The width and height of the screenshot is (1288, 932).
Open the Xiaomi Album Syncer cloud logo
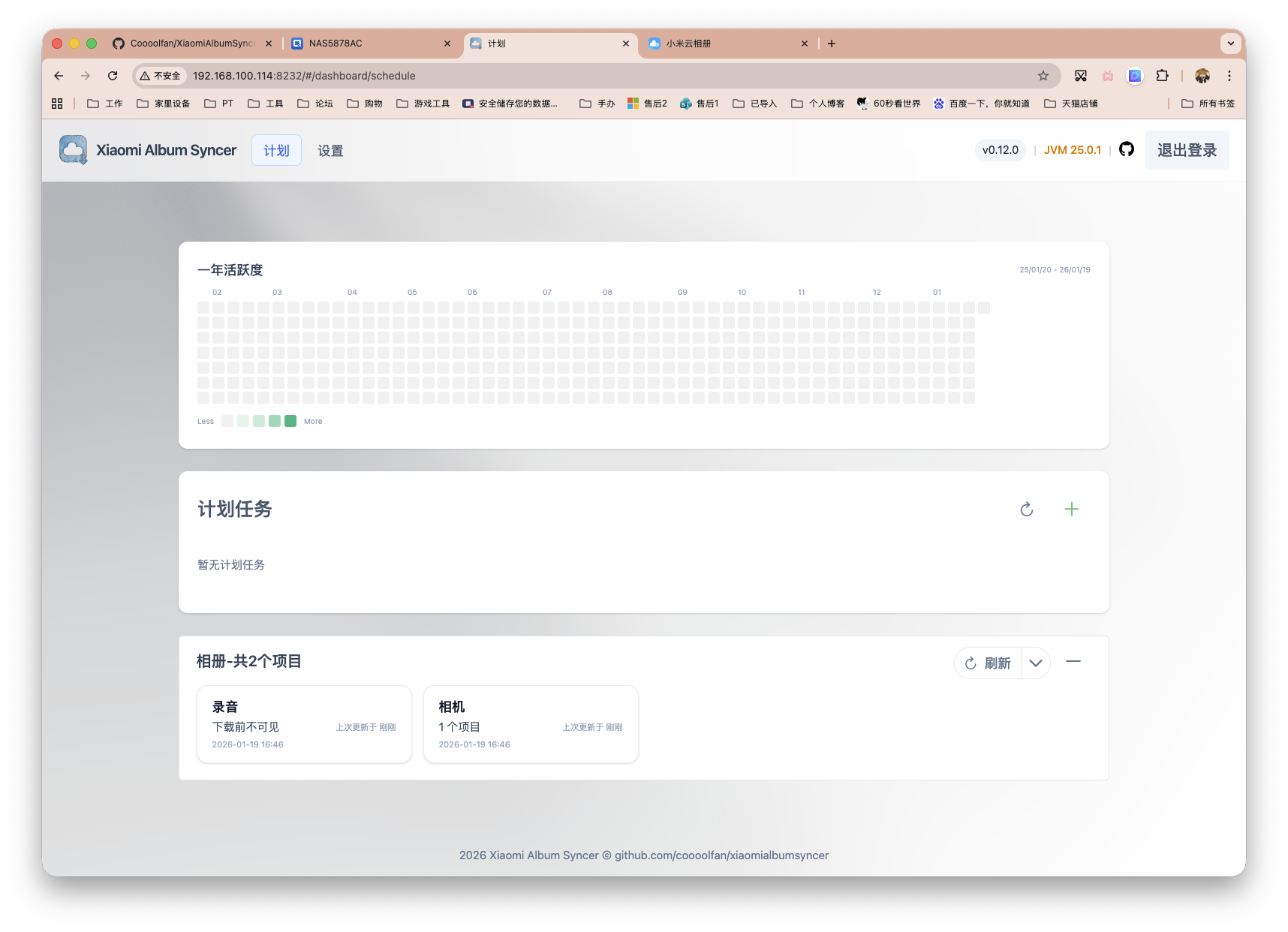pyautogui.click(x=72, y=150)
